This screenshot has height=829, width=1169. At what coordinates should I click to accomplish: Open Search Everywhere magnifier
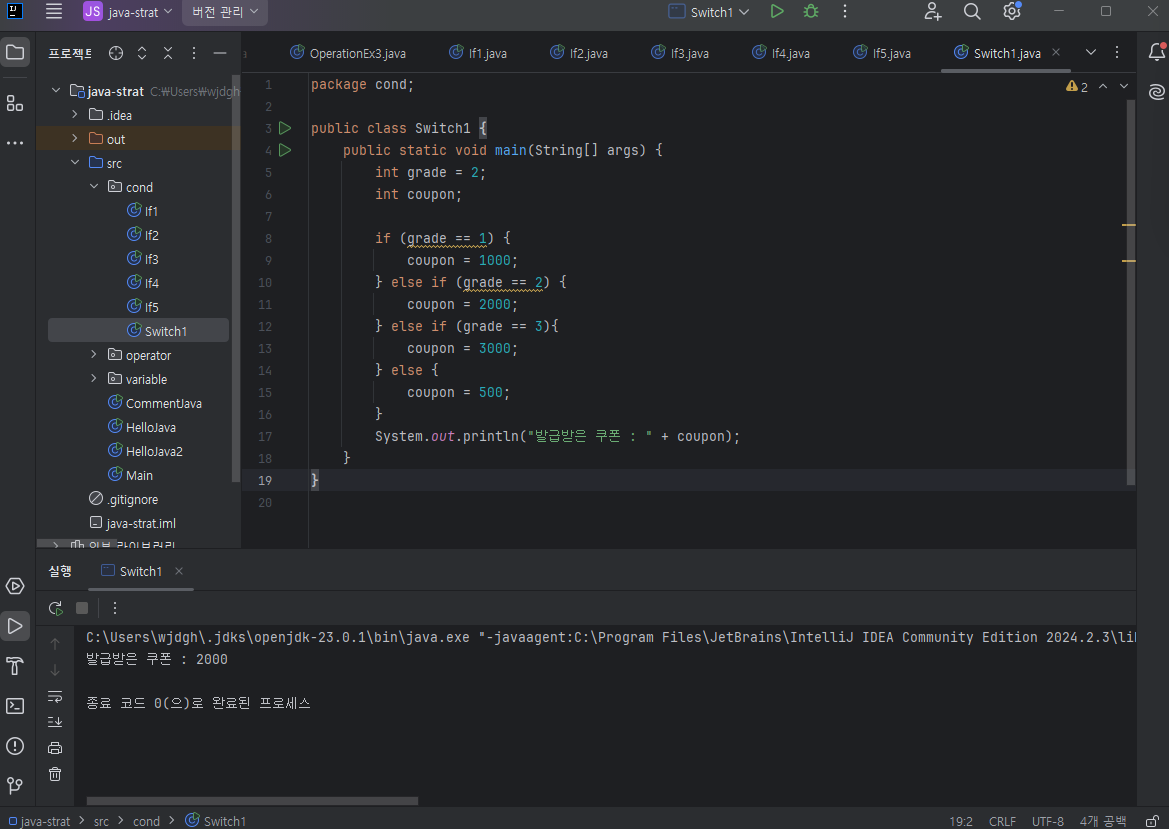click(x=972, y=11)
